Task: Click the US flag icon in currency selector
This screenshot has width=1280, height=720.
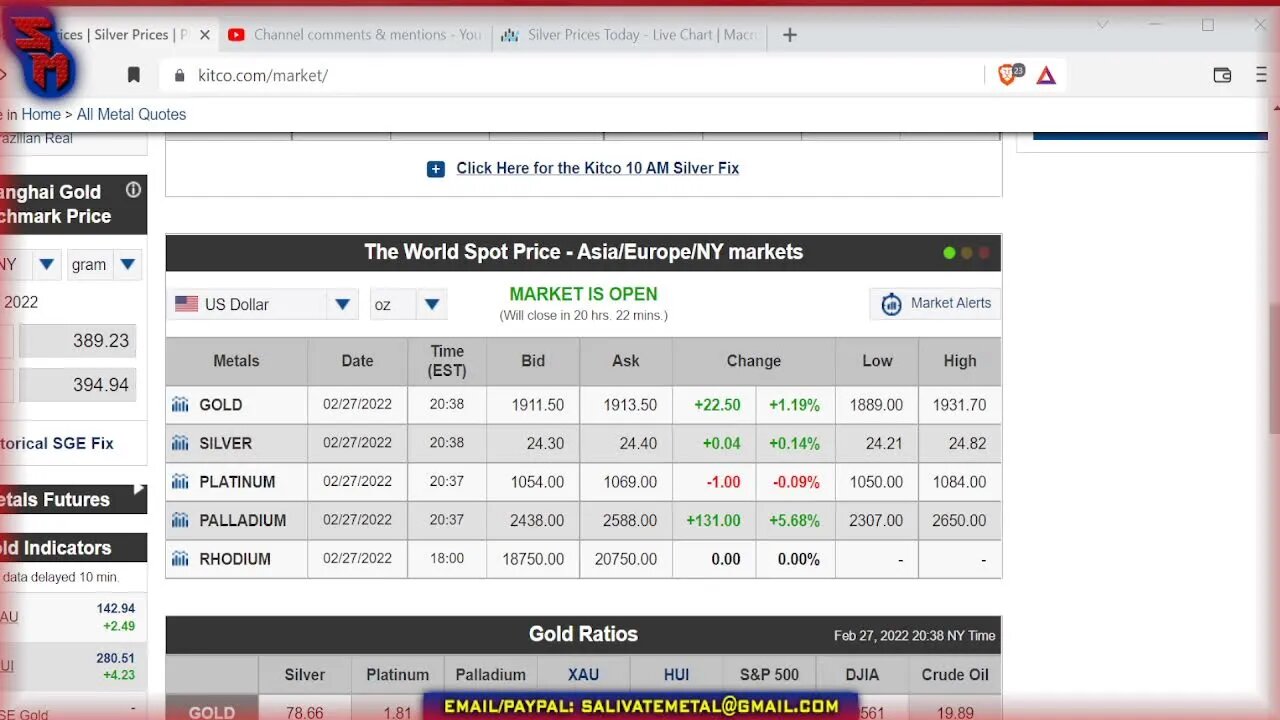Action: point(186,304)
